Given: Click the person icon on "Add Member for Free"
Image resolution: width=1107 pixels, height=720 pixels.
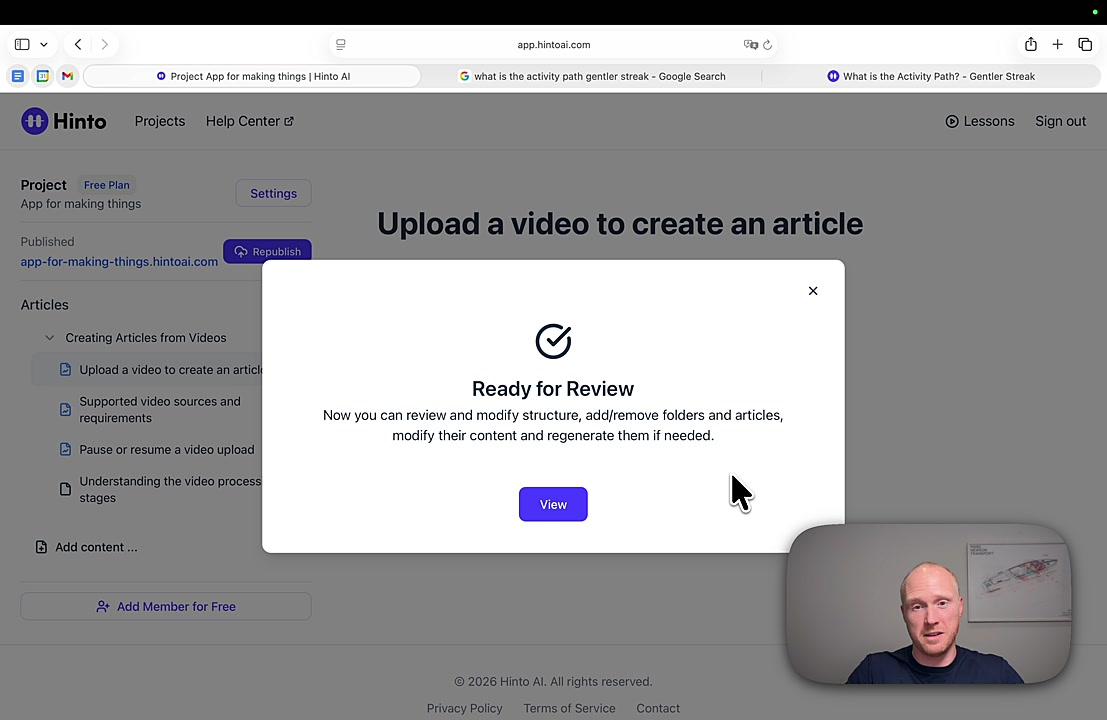Looking at the screenshot, I should point(103,606).
